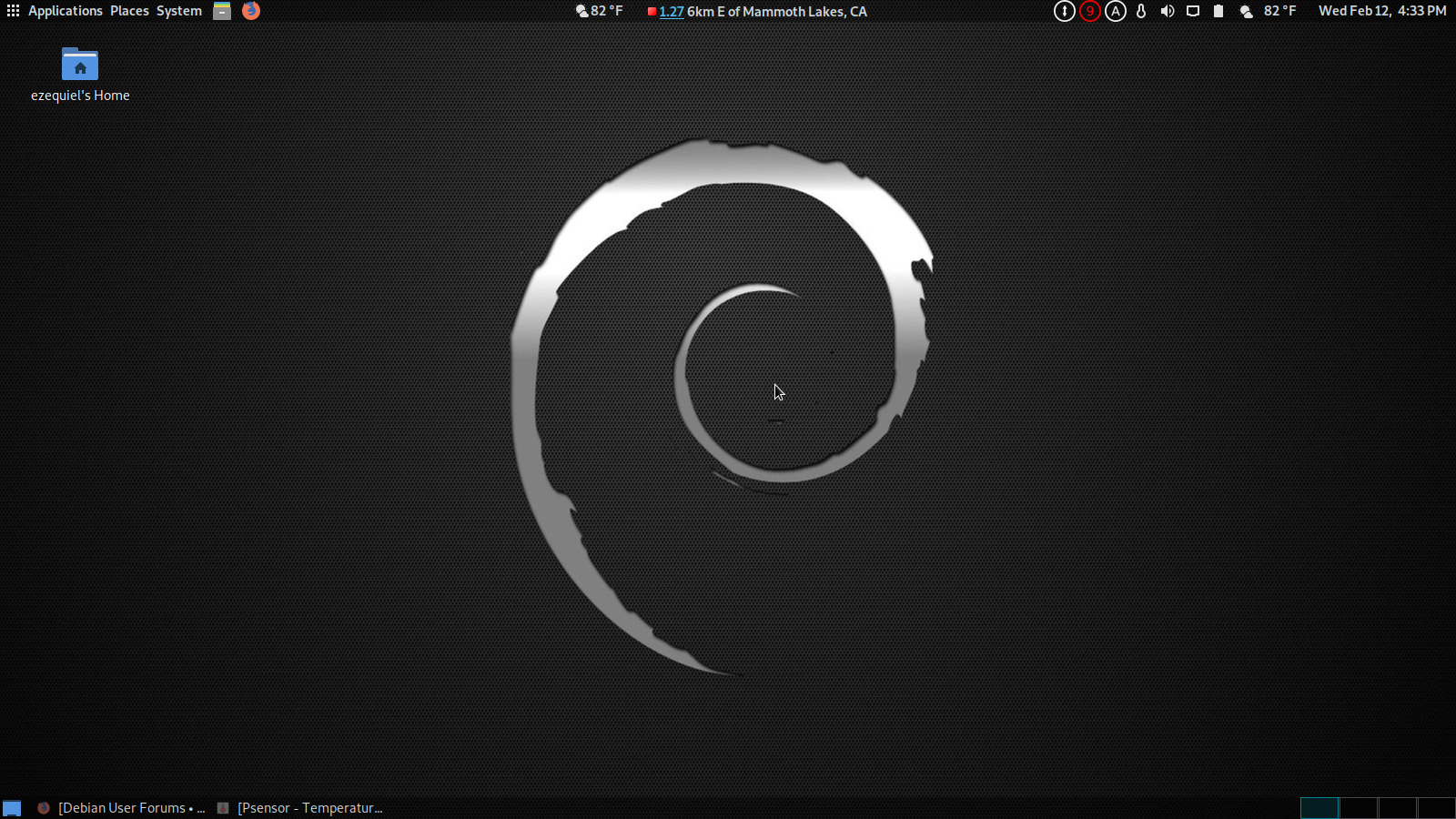Screen dimensions: 1456x819
Task: Open the center weather applet showing 82 °F
Action: click(599, 11)
